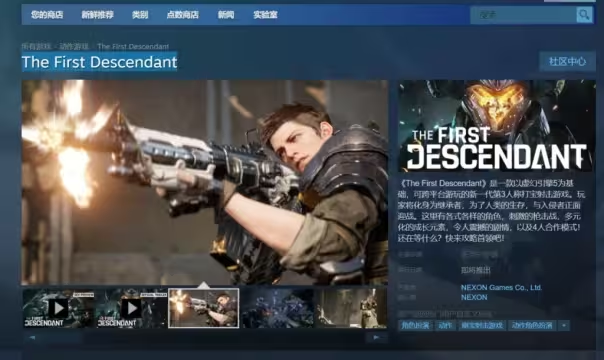Click the 社区中心 button
This screenshot has width=604, height=360.
[567, 62]
